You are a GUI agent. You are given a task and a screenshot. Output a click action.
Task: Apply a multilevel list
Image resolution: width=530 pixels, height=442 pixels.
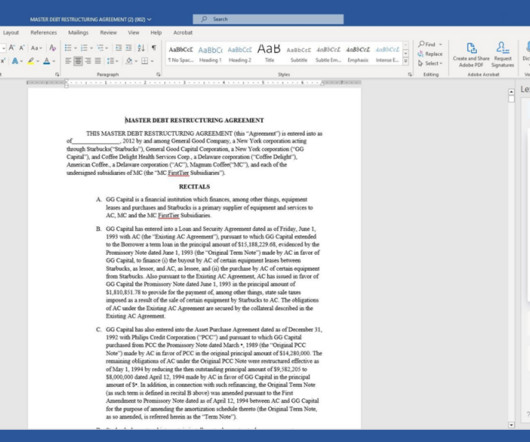(x=100, y=48)
